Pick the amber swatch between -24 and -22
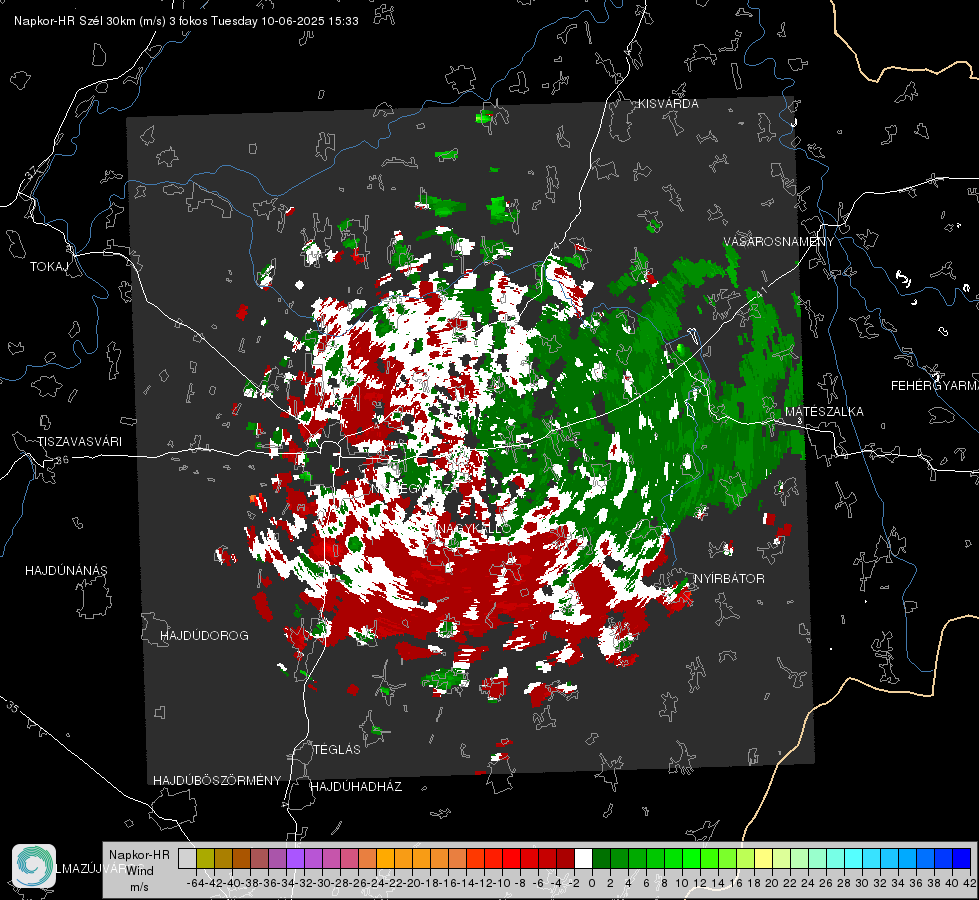Image resolution: width=979 pixels, height=900 pixels. [x=385, y=858]
